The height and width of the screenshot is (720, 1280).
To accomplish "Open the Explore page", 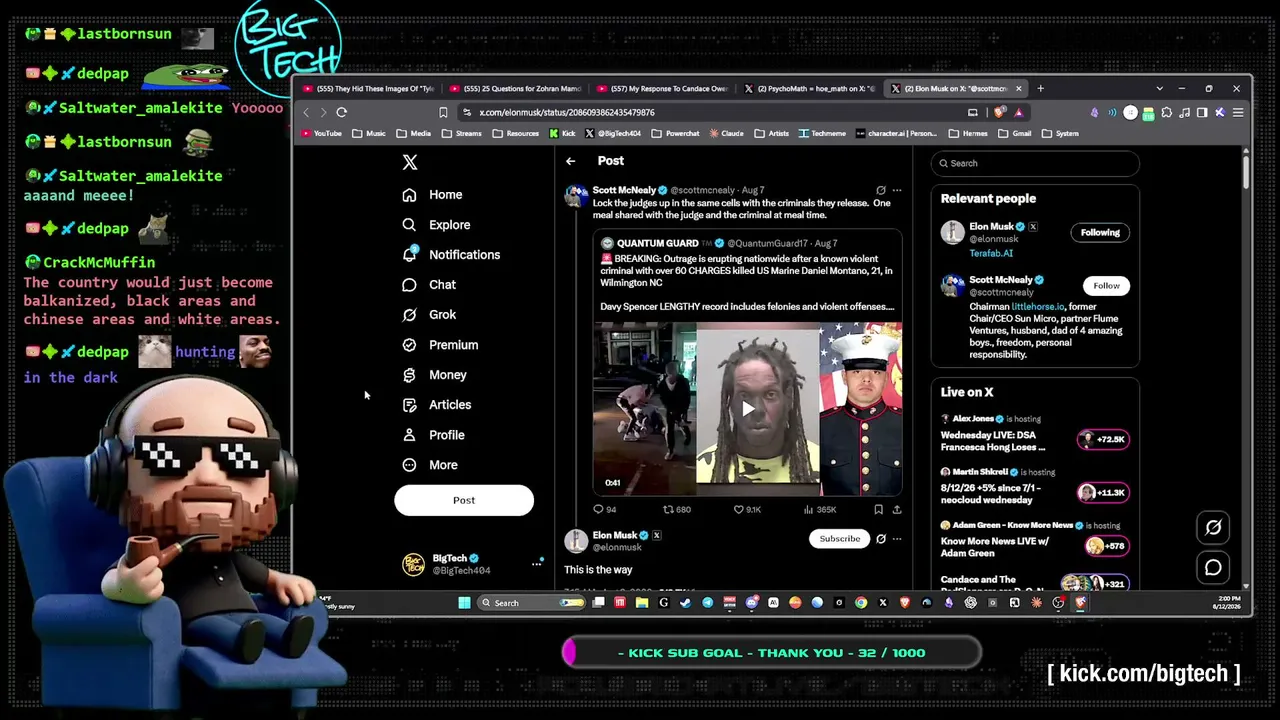I will tap(436, 225).
